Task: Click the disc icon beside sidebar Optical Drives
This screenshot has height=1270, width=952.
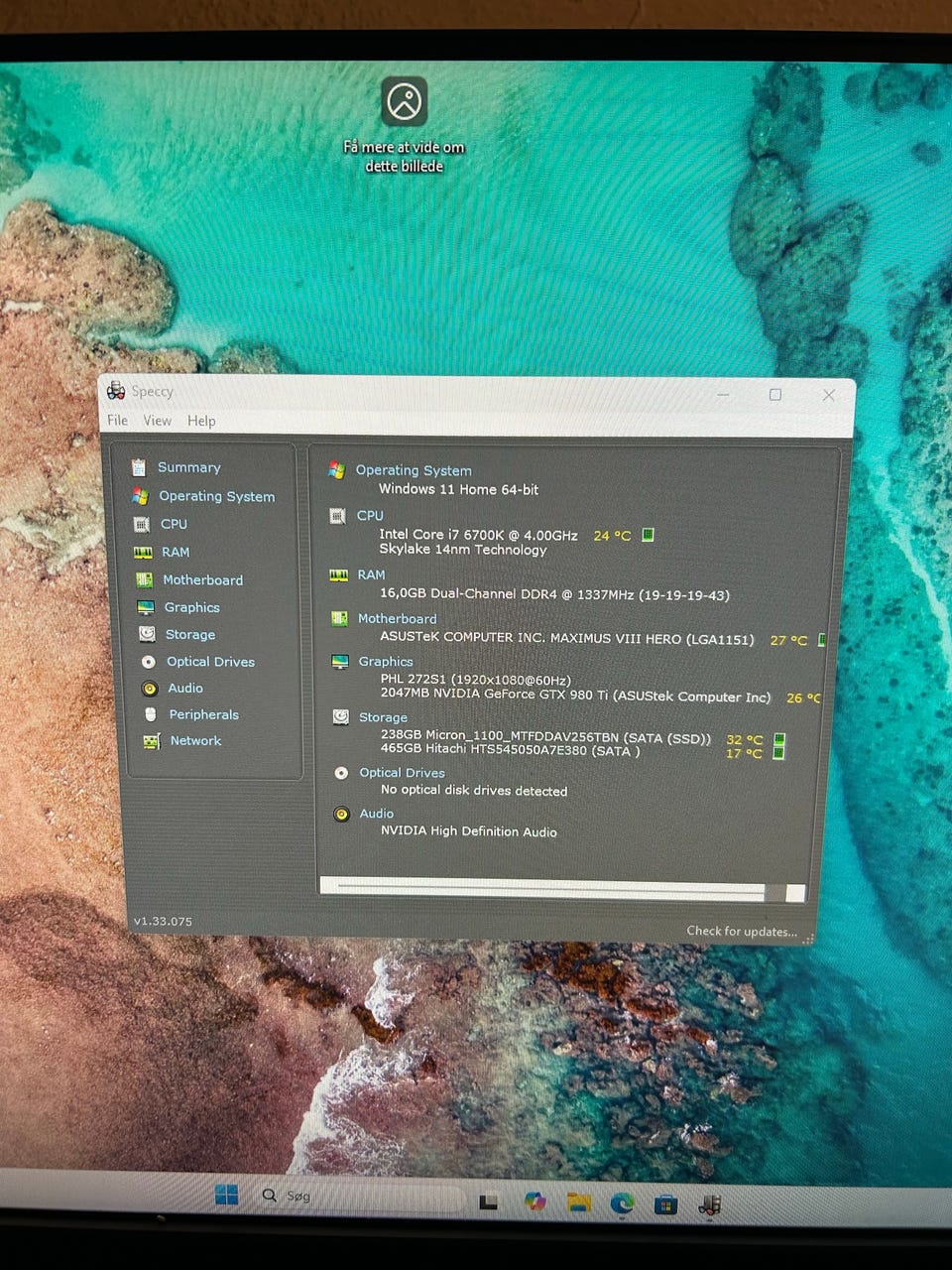Action: coord(148,662)
